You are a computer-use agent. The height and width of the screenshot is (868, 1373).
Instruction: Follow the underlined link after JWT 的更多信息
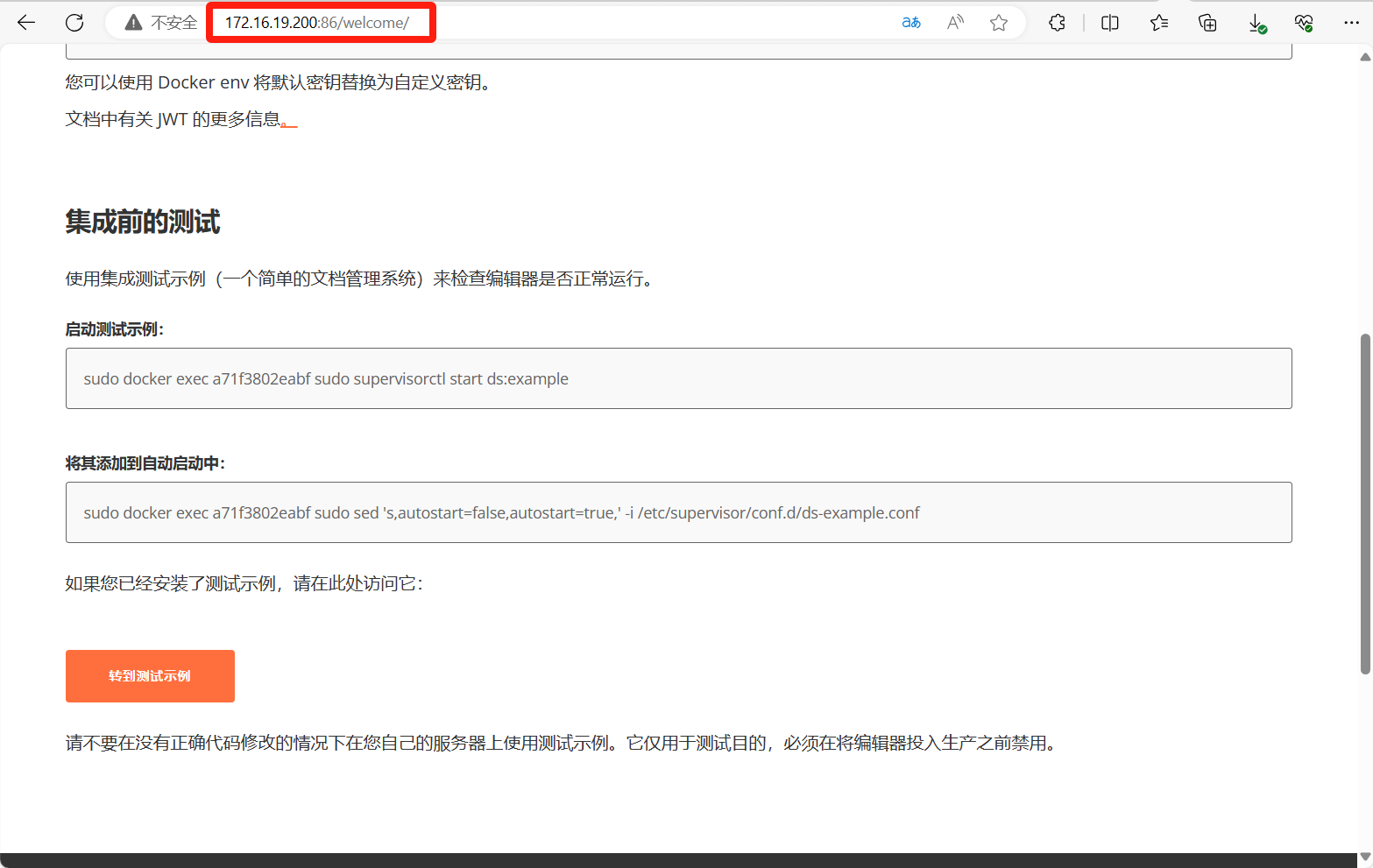tap(289, 122)
